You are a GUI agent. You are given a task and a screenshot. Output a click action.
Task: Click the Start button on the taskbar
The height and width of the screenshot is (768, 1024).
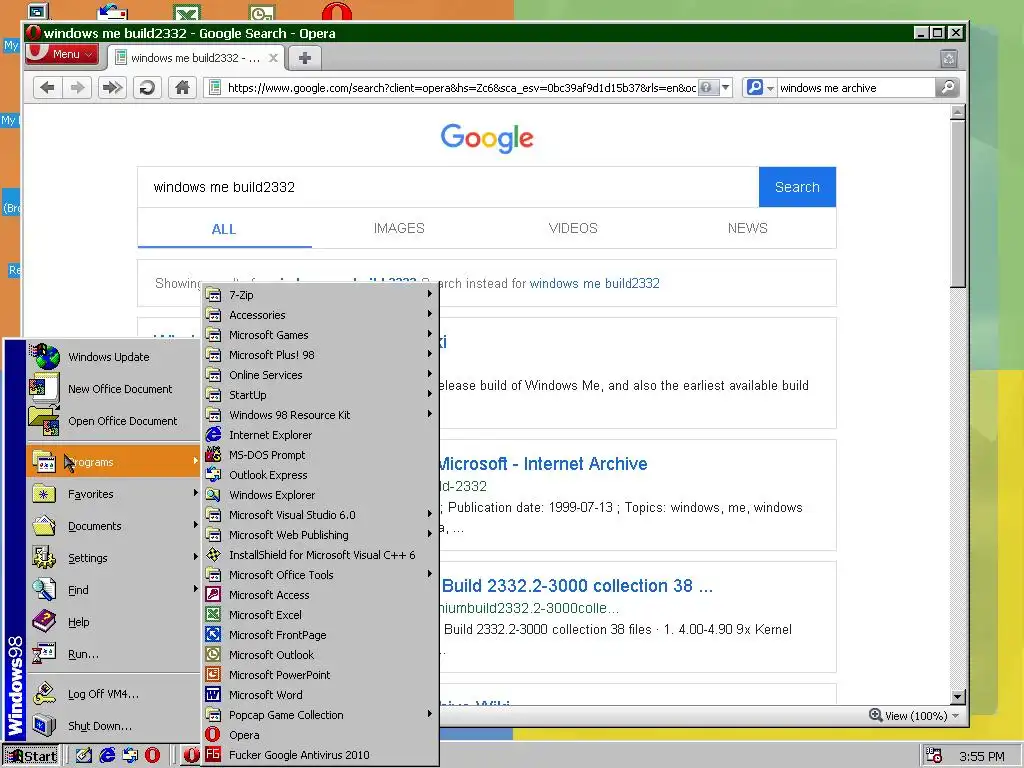click(31, 756)
